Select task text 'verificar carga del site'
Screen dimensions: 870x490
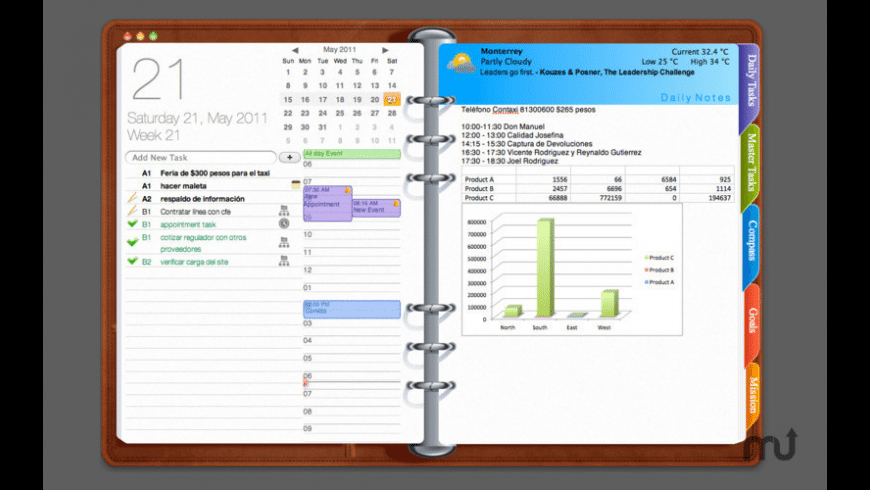pyautogui.click(x=194, y=262)
